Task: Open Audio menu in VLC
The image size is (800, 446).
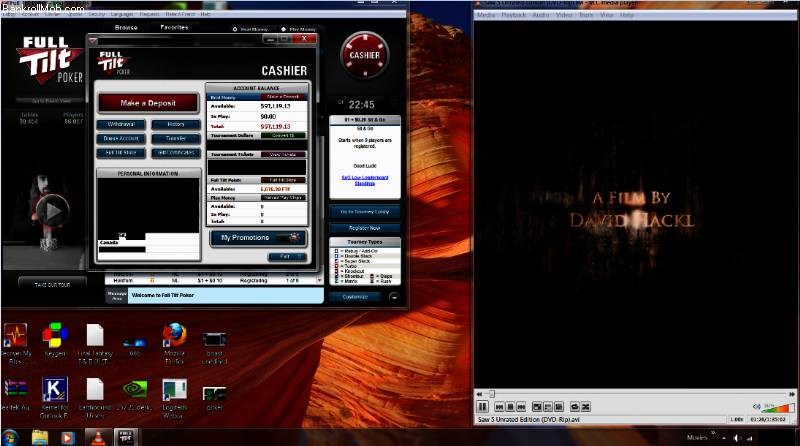Action: 541,15
